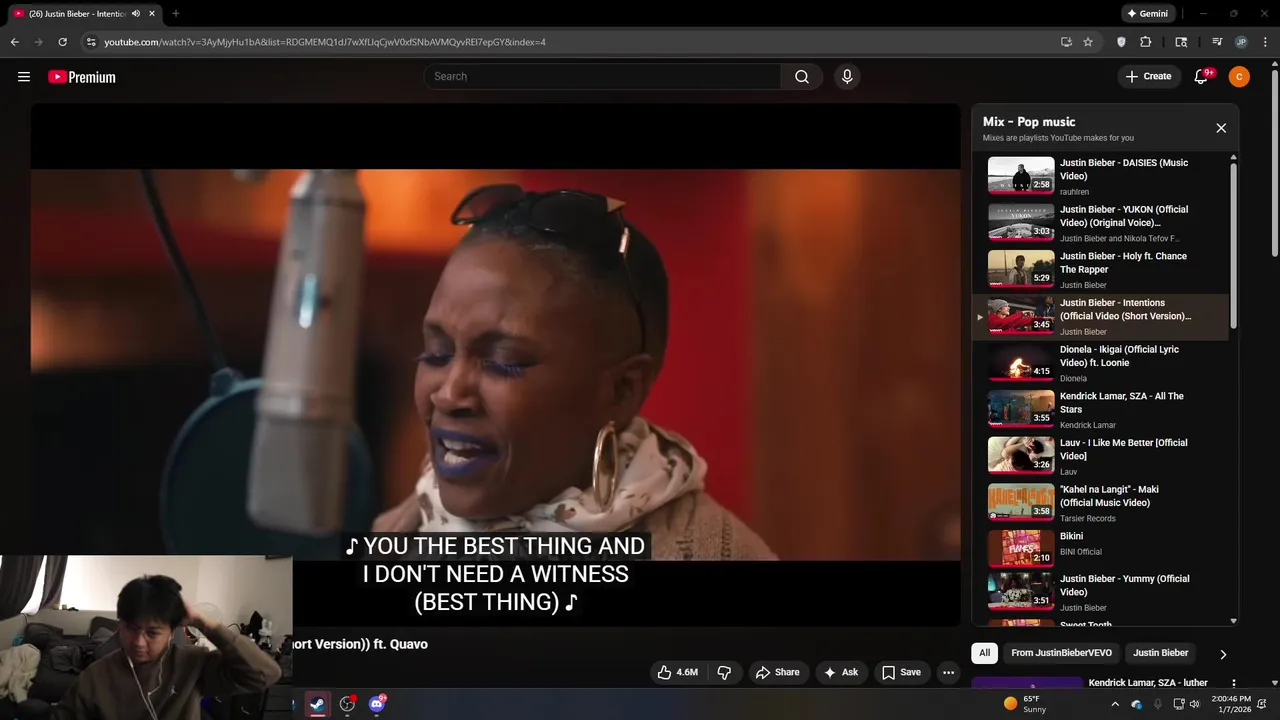This screenshot has width=1280, height=720.
Task: Play Justin Bieber - Yummy from mix
Action: [x=1100, y=592]
